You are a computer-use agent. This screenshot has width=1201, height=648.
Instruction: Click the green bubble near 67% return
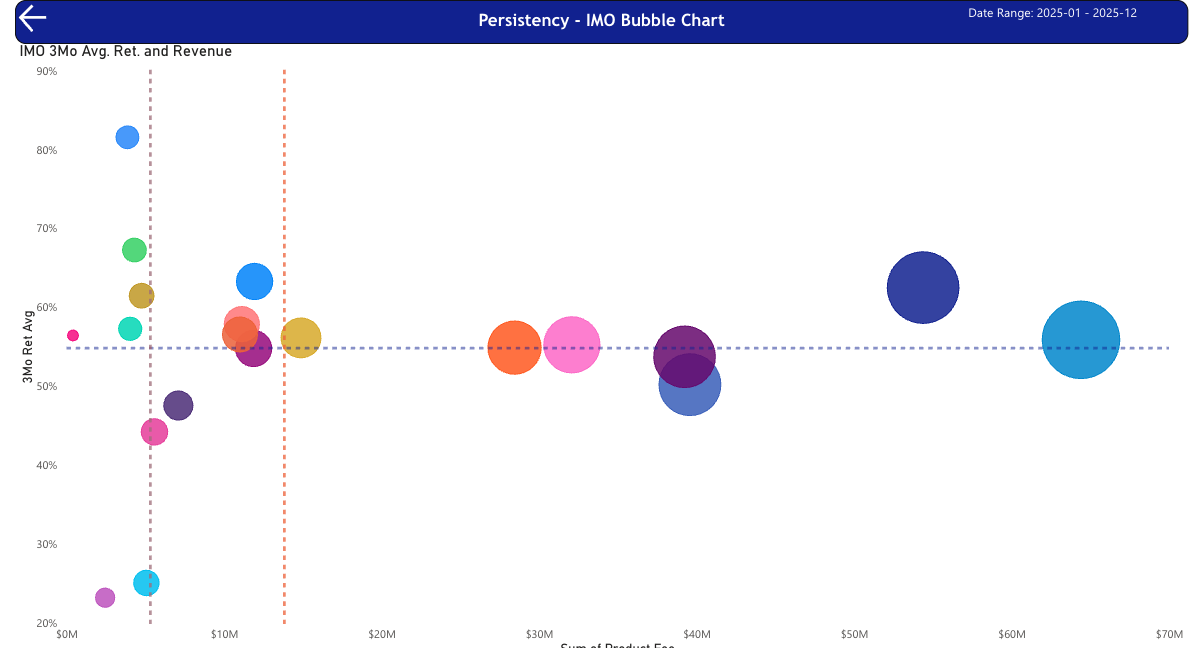click(x=134, y=249)
